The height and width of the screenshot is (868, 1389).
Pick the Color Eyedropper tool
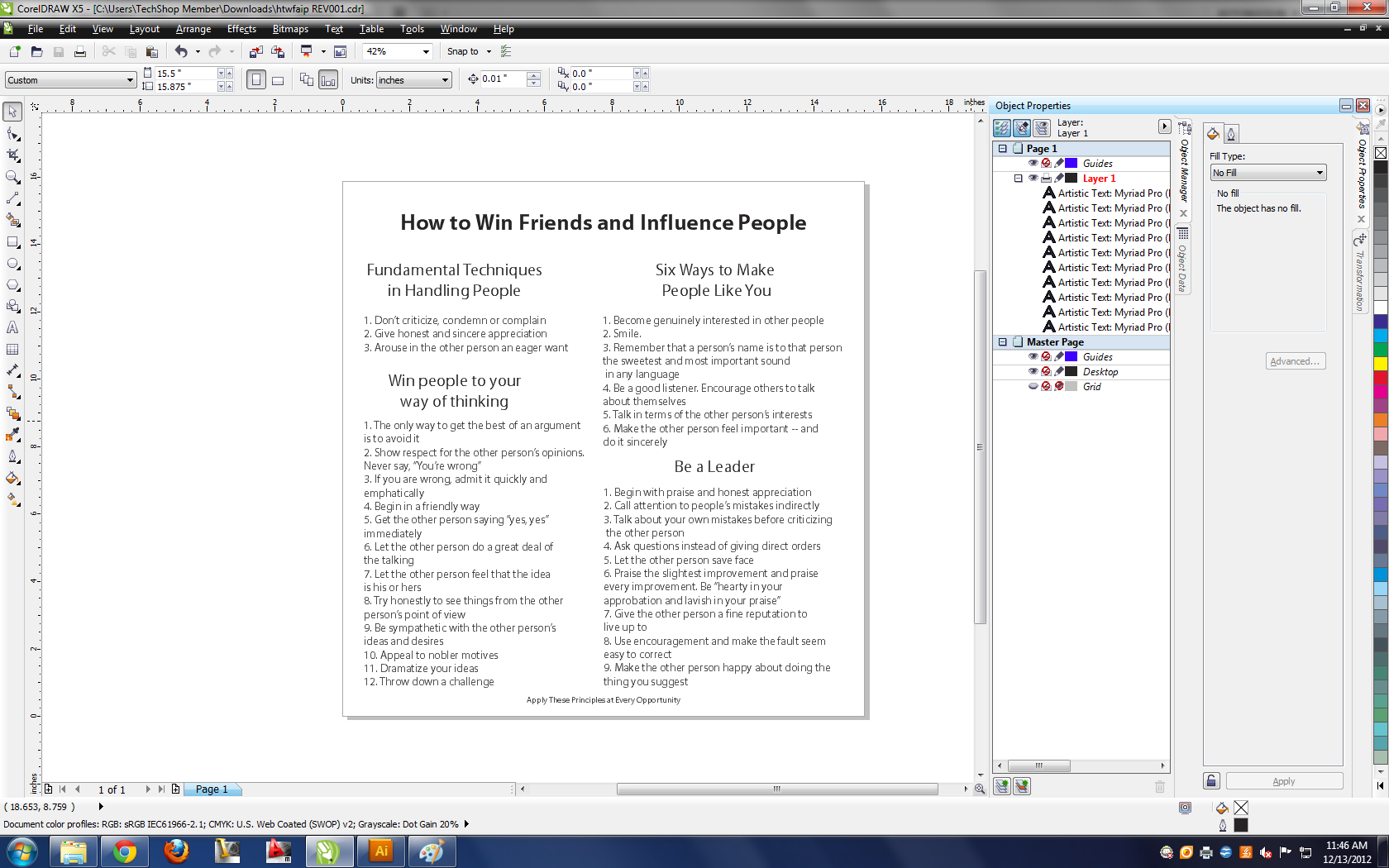pos(12,435)
